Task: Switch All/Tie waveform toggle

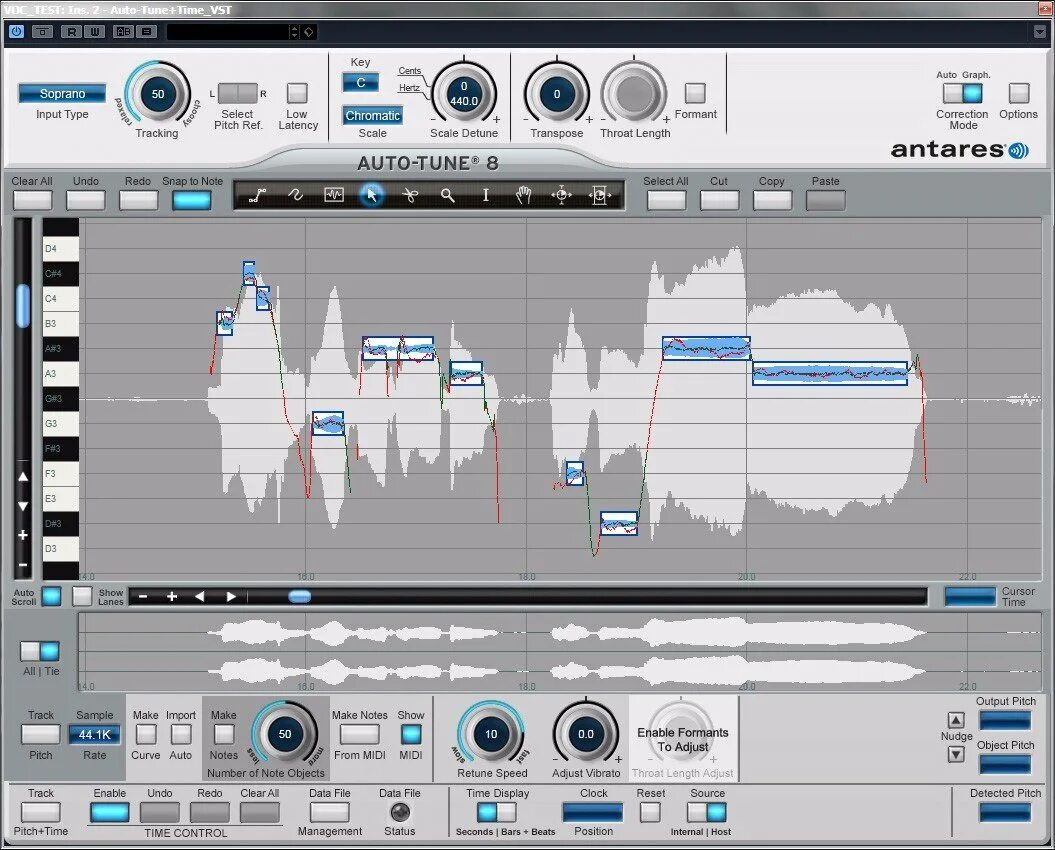Action: tap(40, 651)
